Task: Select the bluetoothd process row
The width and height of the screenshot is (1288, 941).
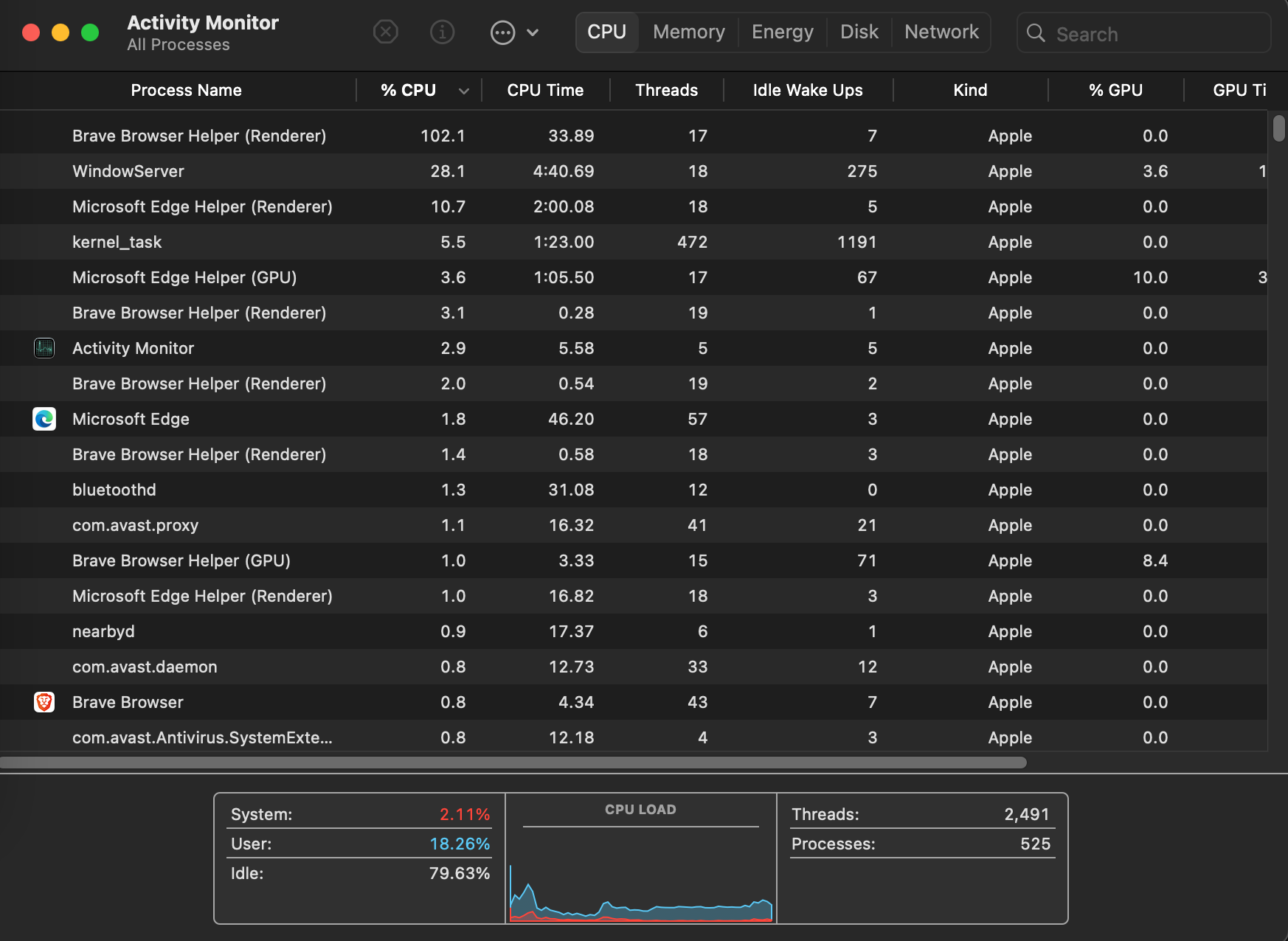Action: [634, 490]
